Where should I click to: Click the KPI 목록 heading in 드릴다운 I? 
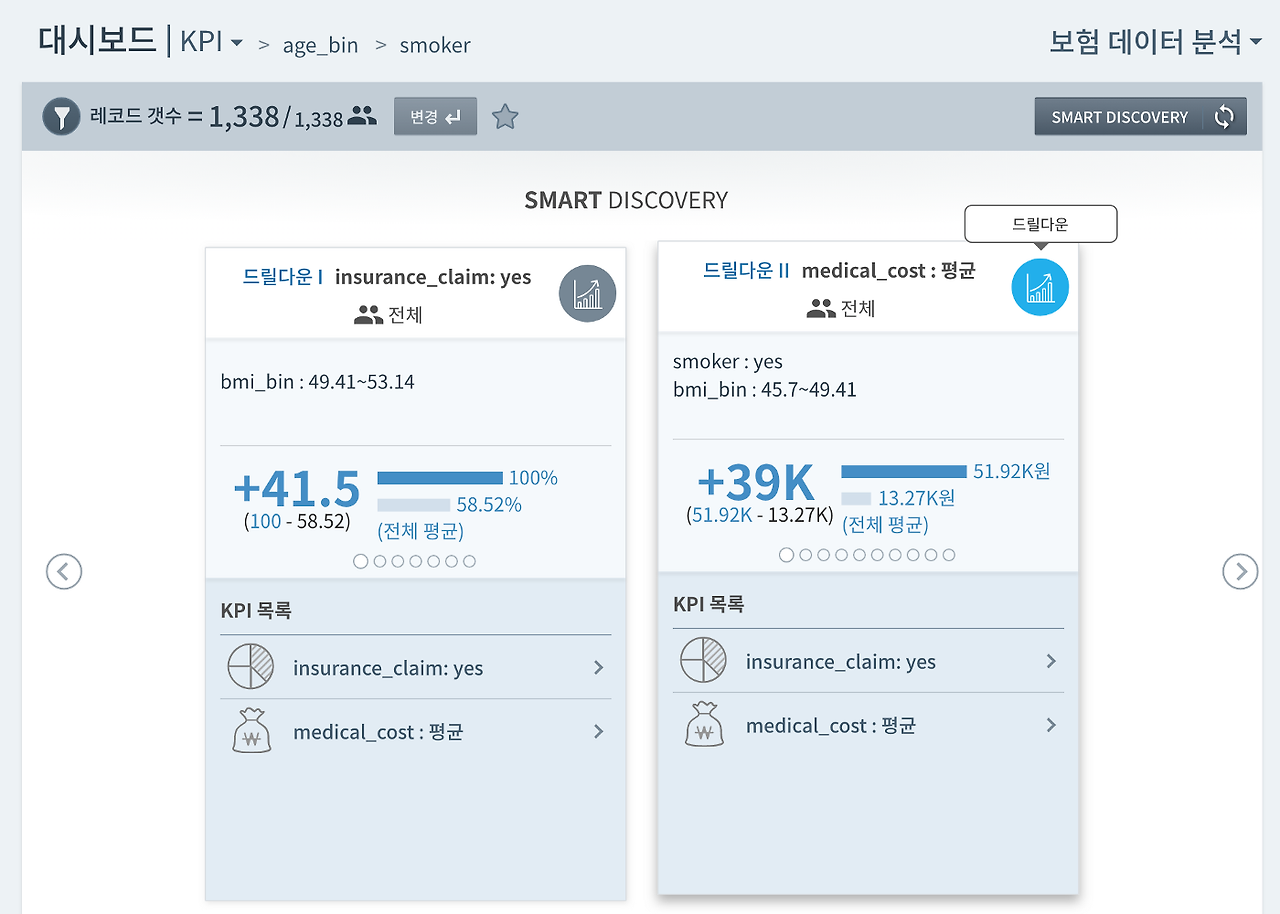(x=256, y=610)
